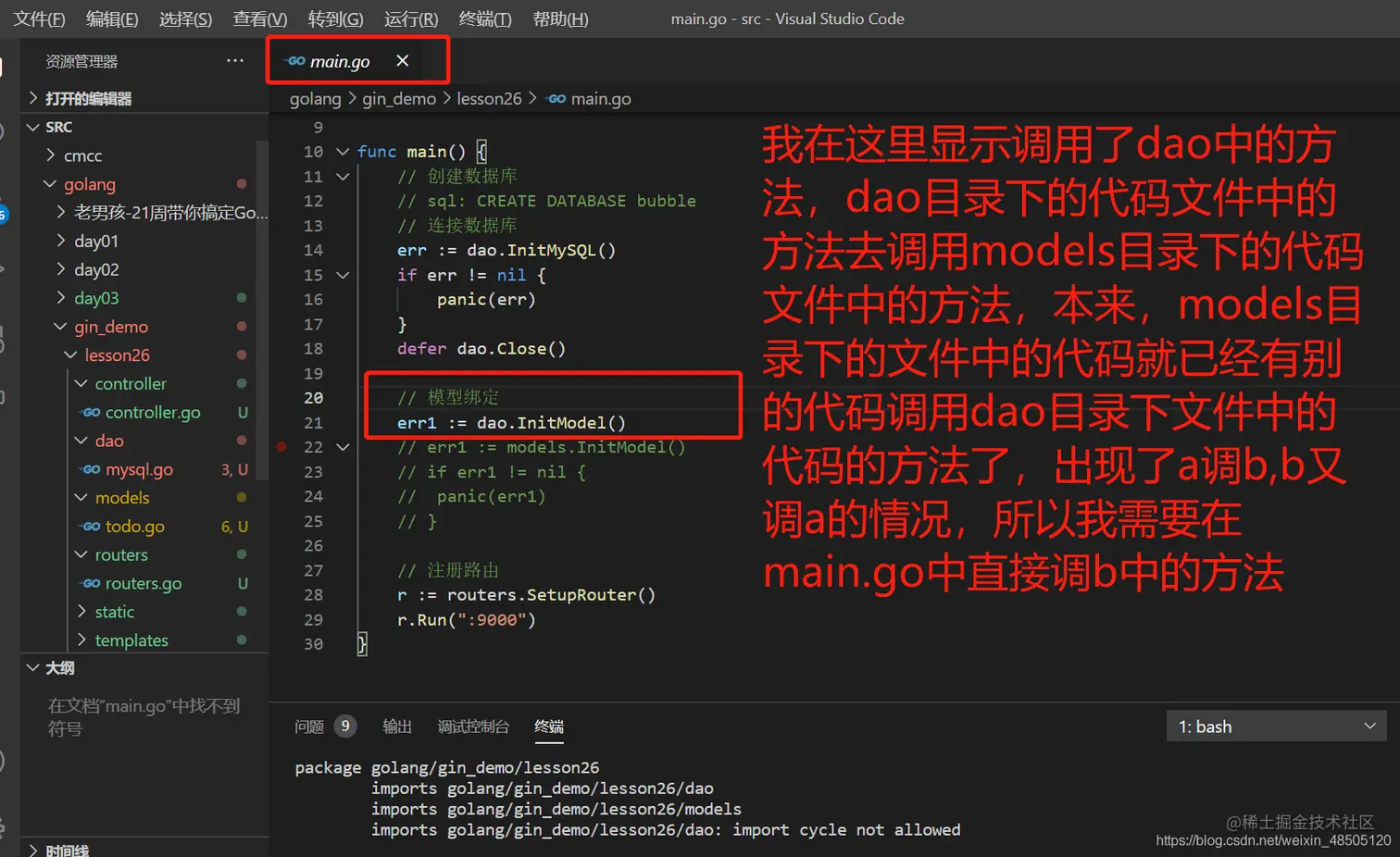The image size is (1400, 857).
Task: Open the 文件(F) menu
Action: coord(39,19)
